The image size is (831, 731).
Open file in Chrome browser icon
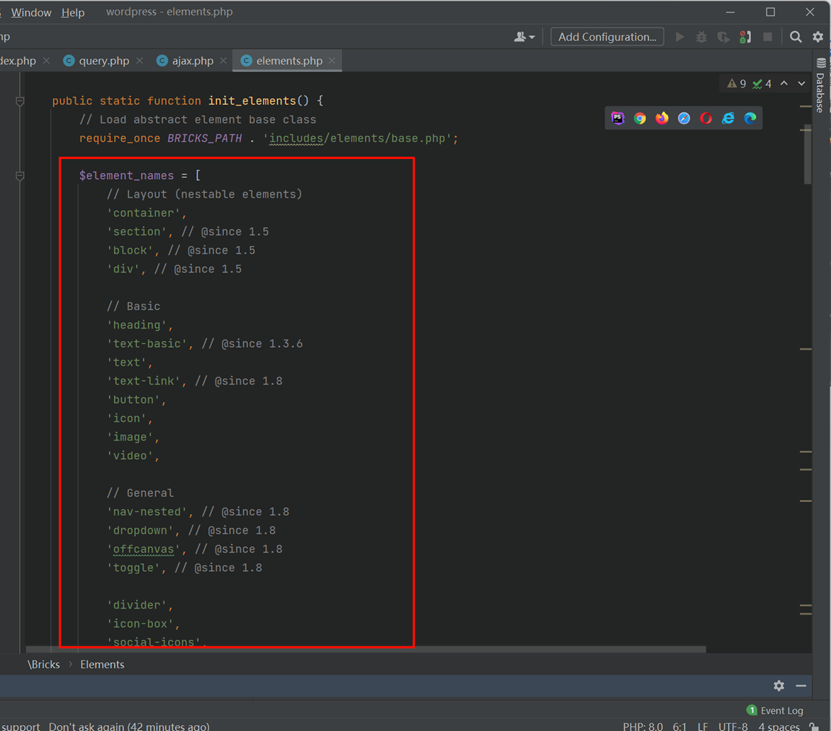click(x=640, y=118)
